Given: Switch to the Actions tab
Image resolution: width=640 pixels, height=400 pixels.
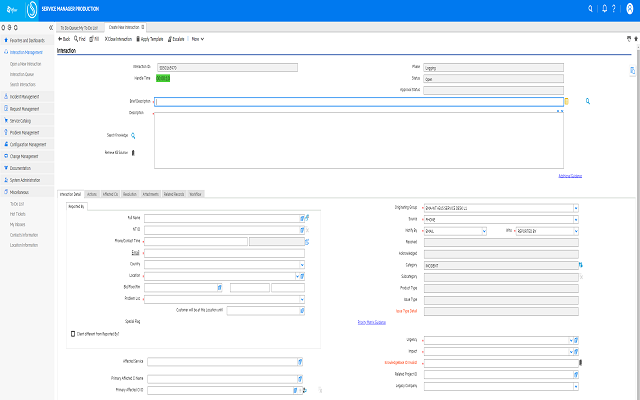Looking at the screenshot, I should pyautogui.click(x=92, y=194).
